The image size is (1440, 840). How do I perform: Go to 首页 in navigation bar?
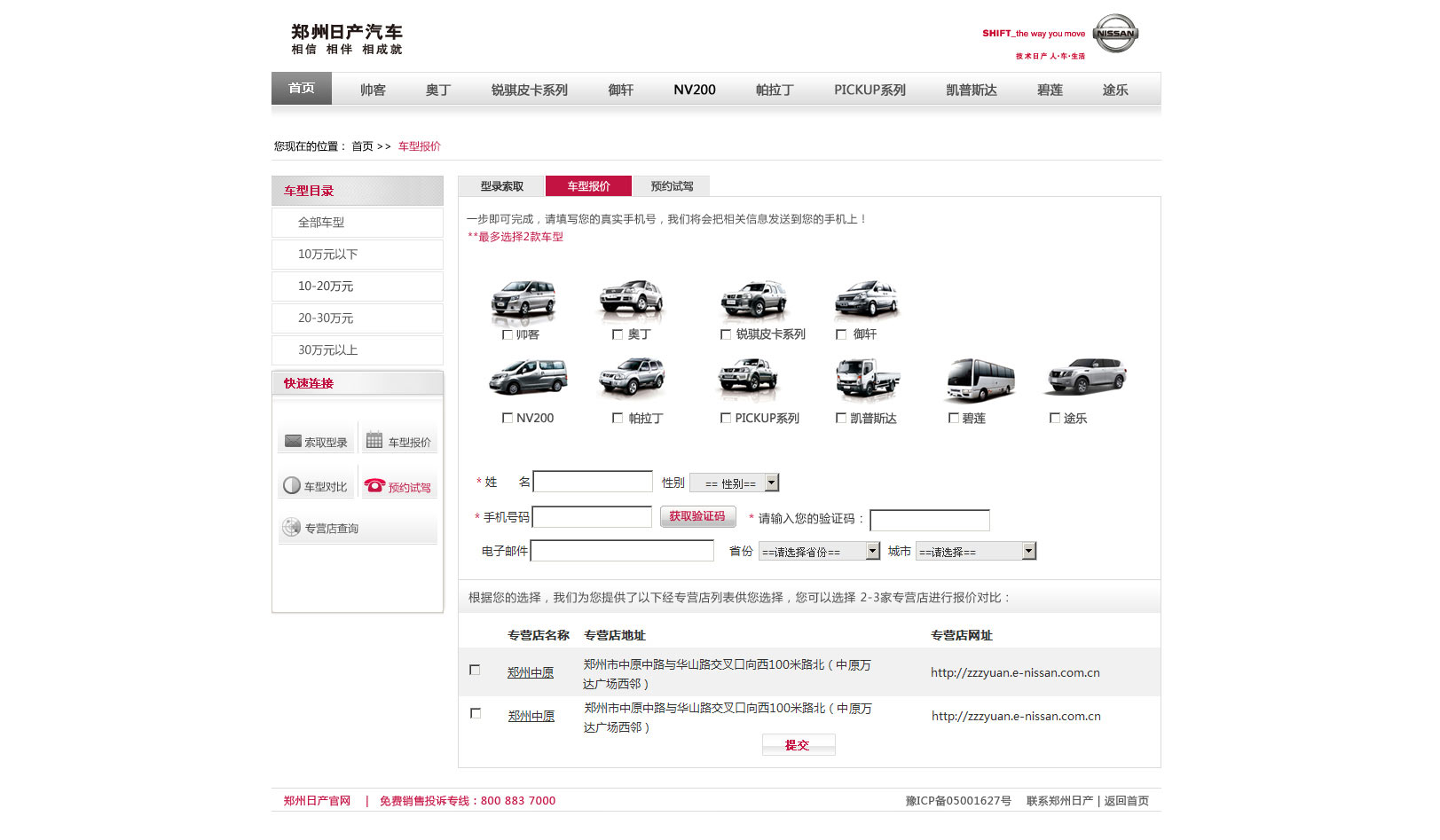302,88
